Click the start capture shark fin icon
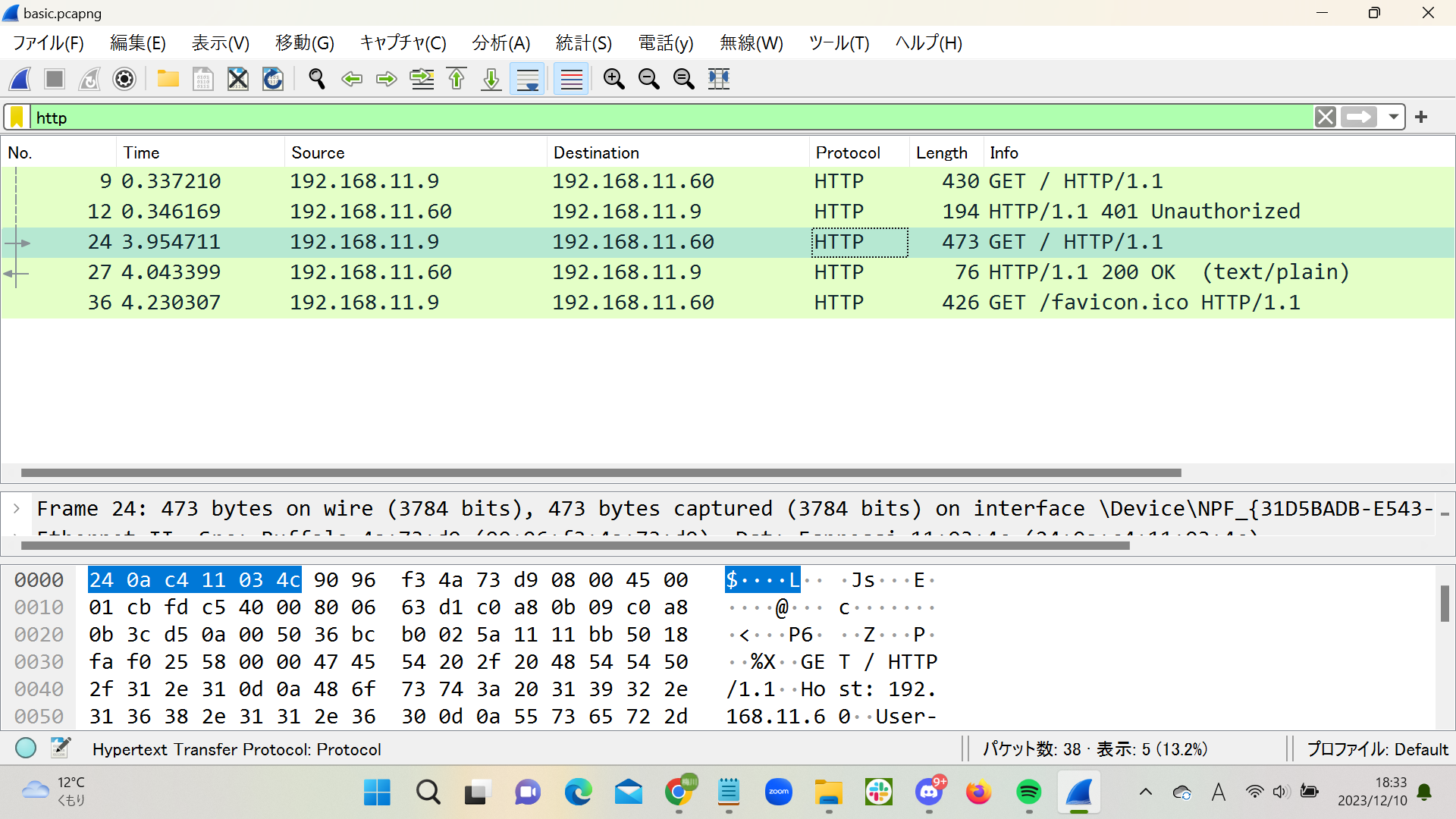The width and height of the screenshot is (1456, 819). coord(20,79)
